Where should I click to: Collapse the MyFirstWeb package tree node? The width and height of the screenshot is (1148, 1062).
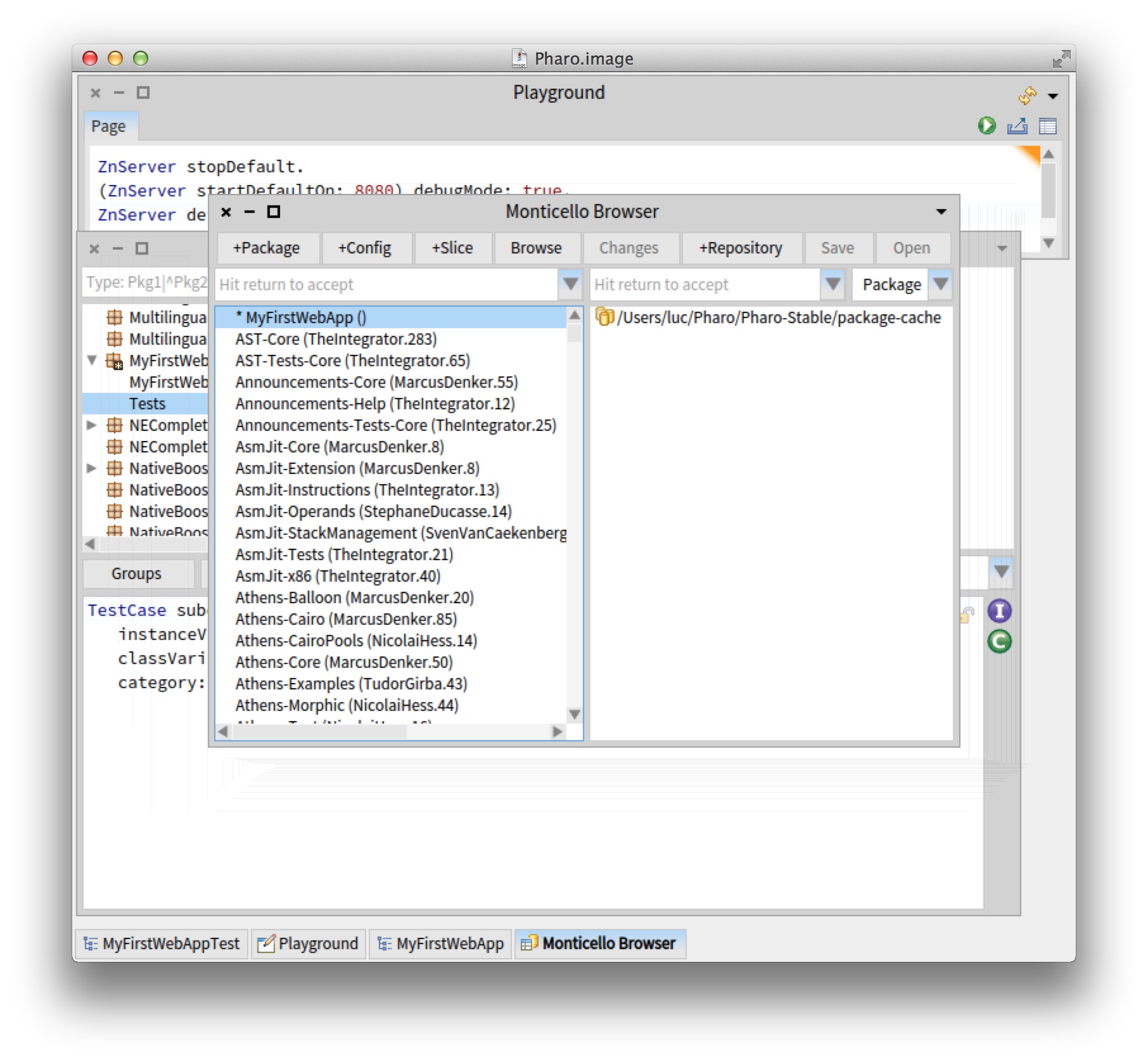pyautogui.click(x=92, y=360)
